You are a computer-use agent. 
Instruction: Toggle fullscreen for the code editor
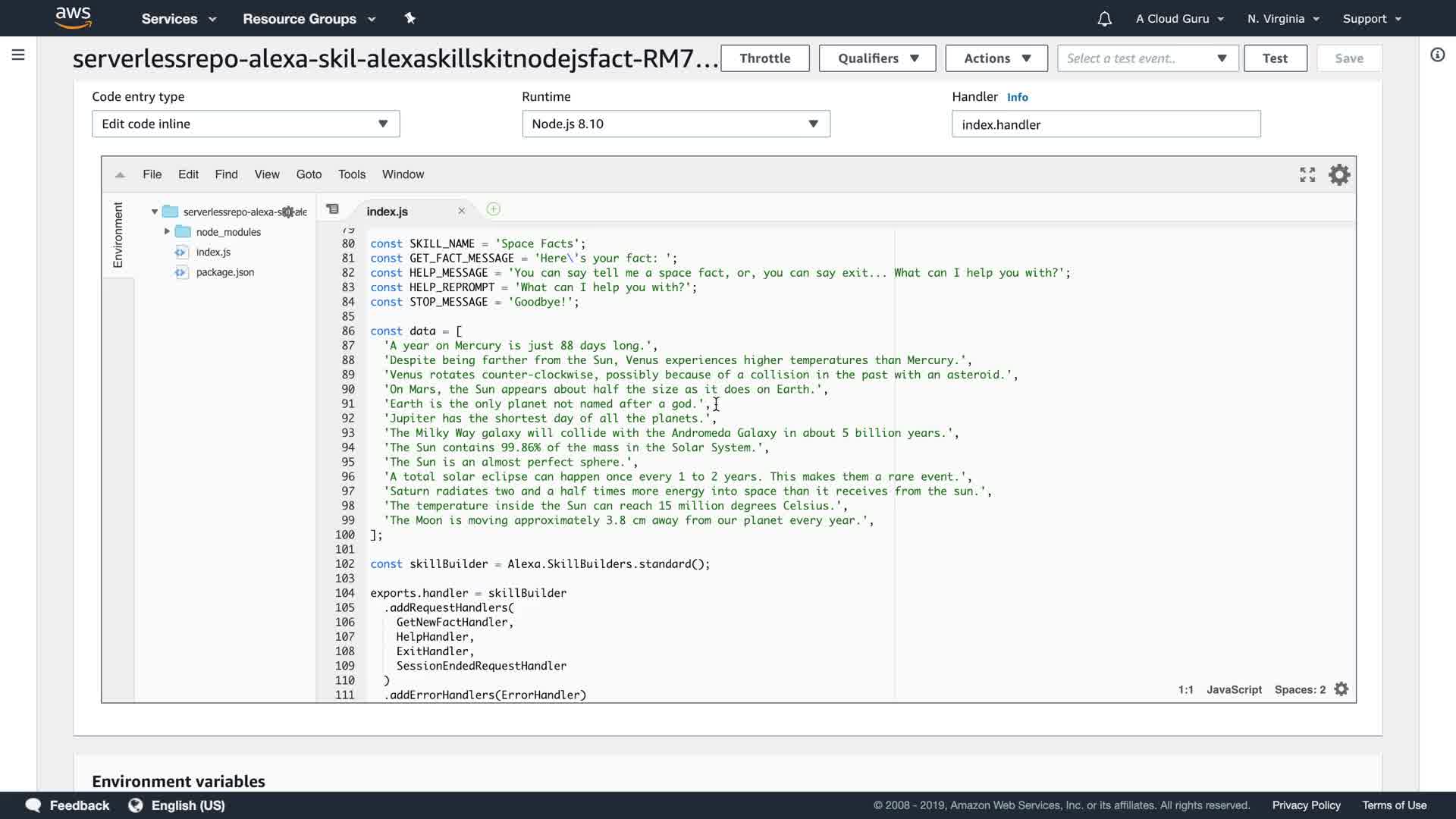click(1307, 175)
